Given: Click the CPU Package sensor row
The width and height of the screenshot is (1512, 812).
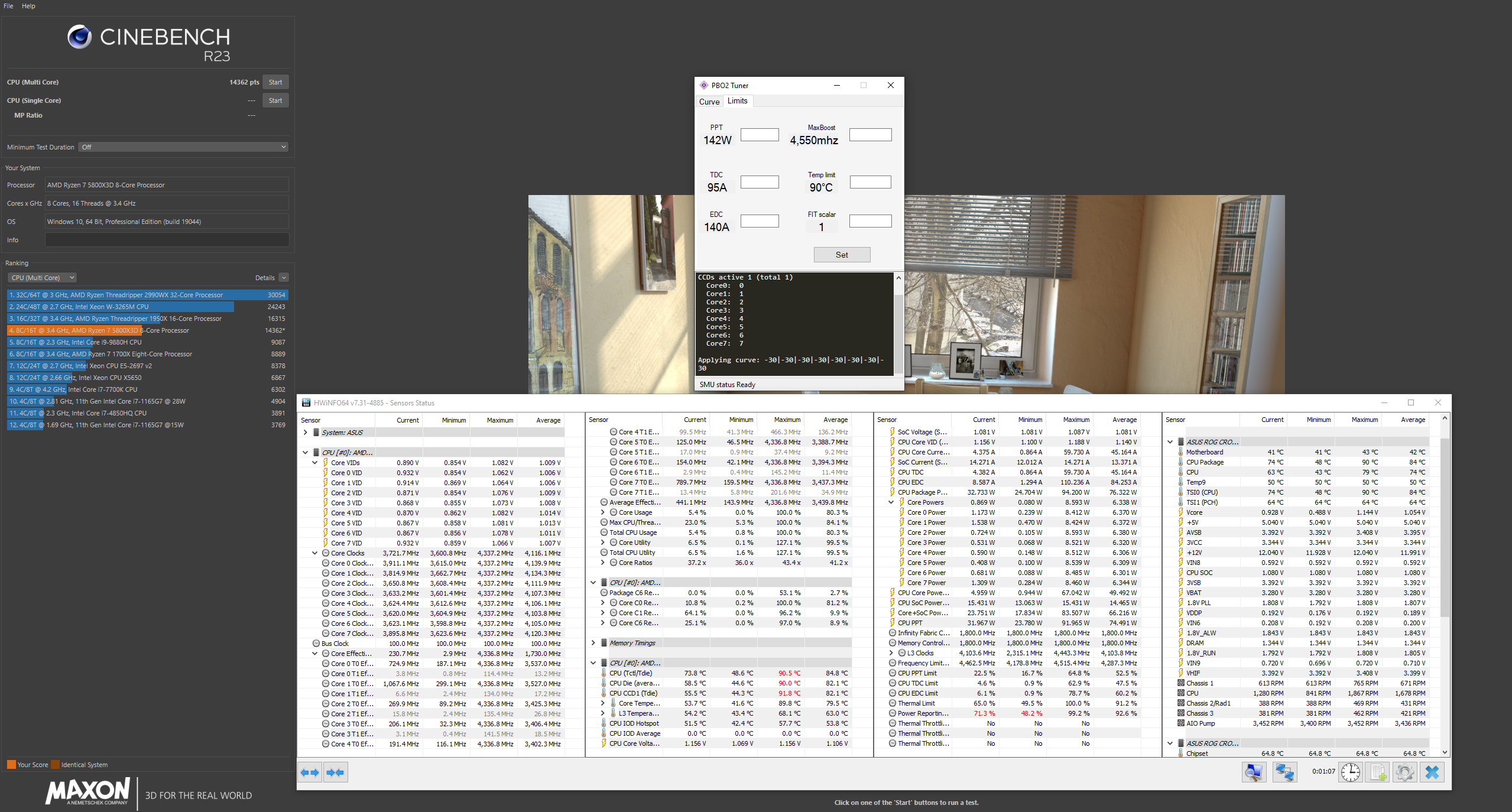Looking at the screenshot, I should [1297, 462].
